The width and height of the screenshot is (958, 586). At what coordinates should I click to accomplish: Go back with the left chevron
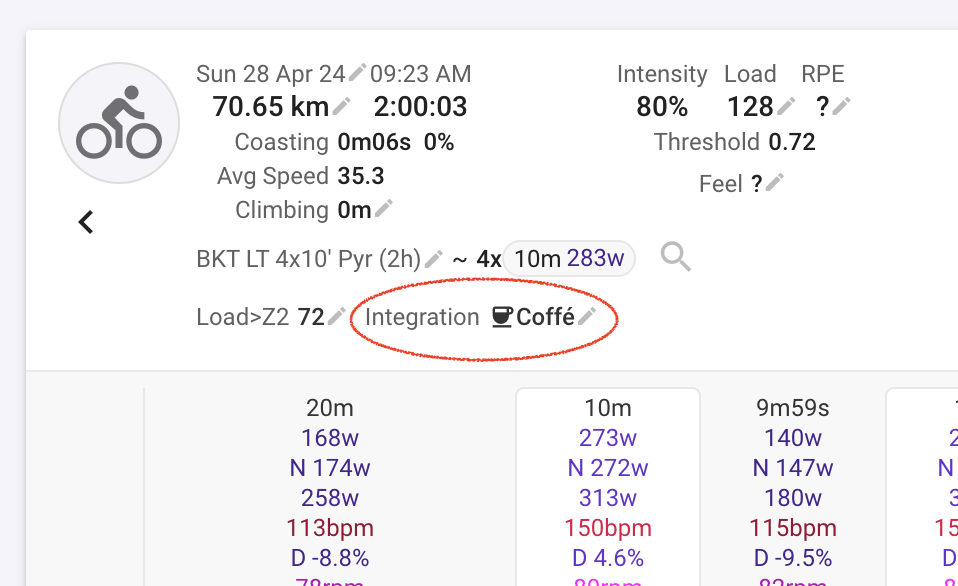[86, 222]
